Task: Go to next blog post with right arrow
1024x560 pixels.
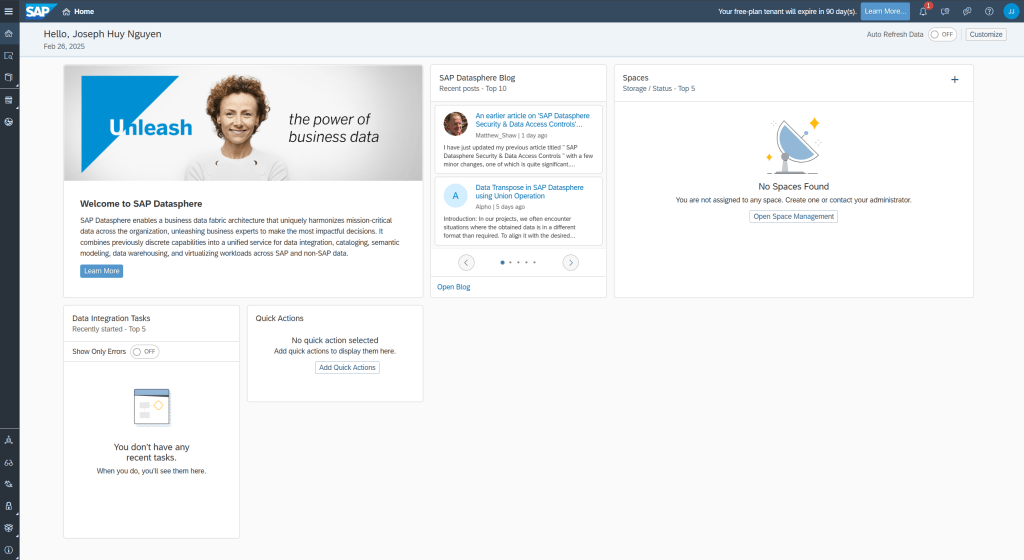Action: tap(570, 262)
